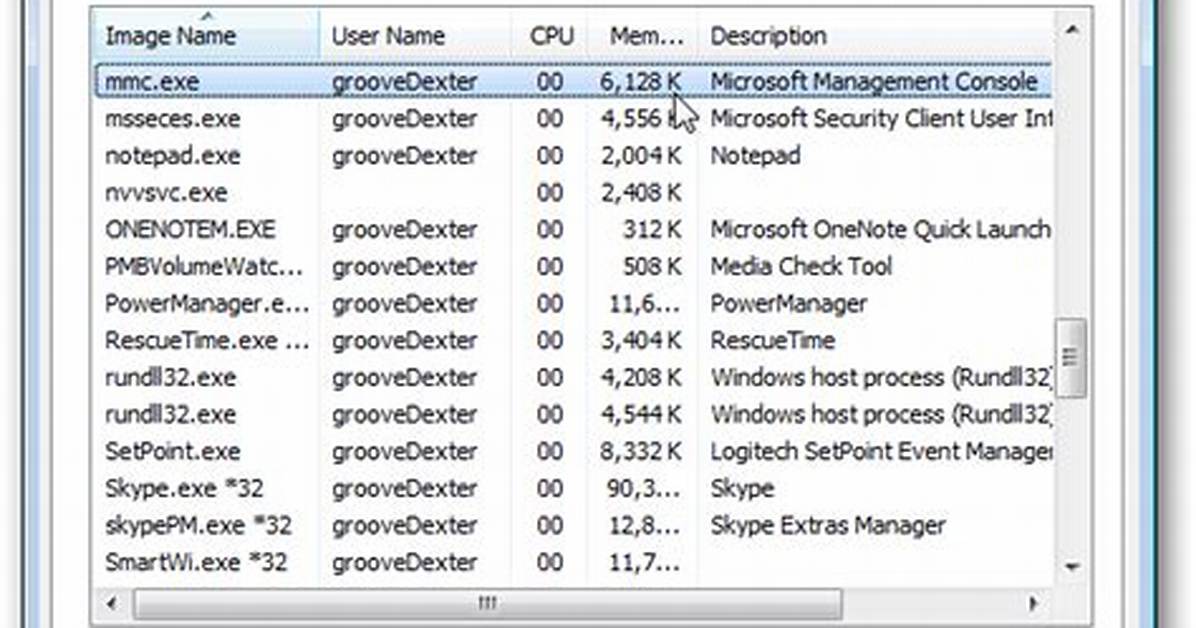Select the mmc.exe process row
This screenshot has width=1196, height=628.
tap(573, 81)
